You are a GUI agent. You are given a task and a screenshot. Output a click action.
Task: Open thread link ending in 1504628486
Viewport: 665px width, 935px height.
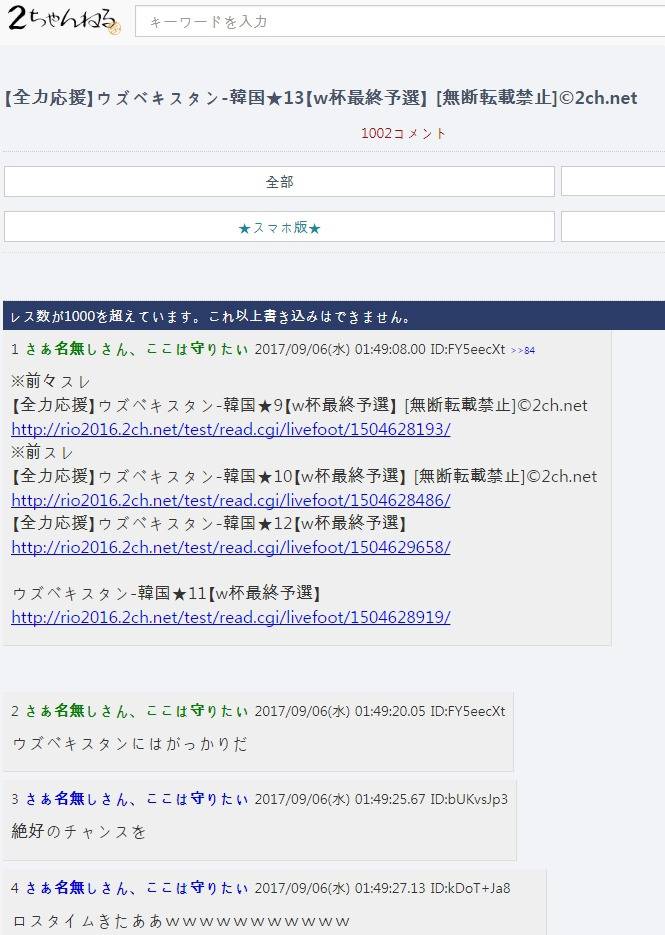click(230, 499)
